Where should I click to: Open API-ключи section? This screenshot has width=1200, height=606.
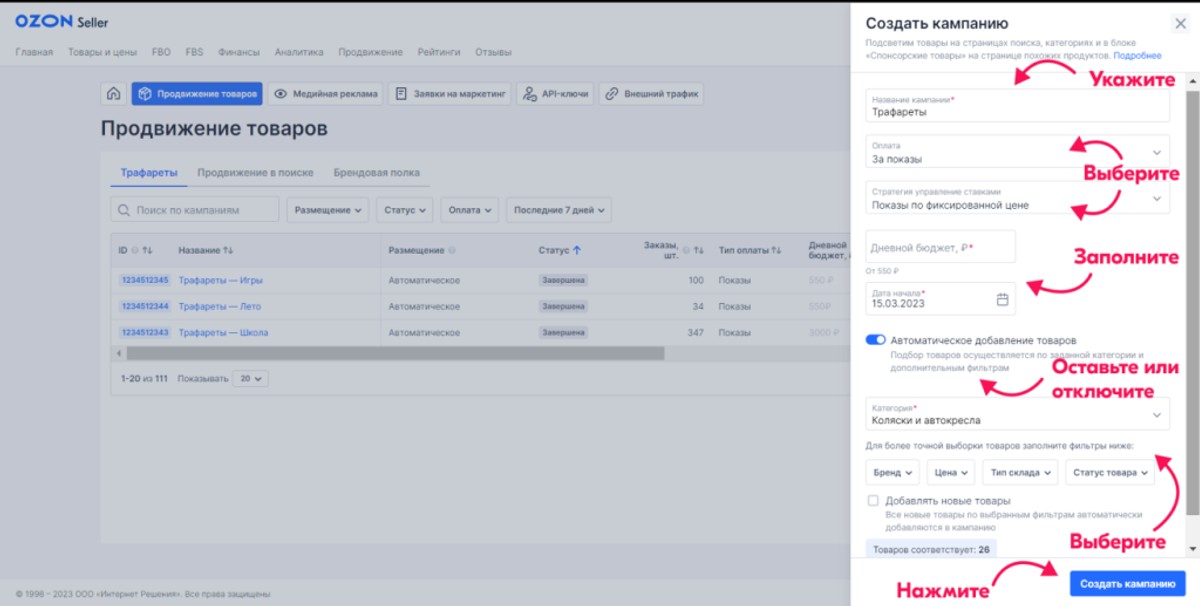[x=555, y=94]
